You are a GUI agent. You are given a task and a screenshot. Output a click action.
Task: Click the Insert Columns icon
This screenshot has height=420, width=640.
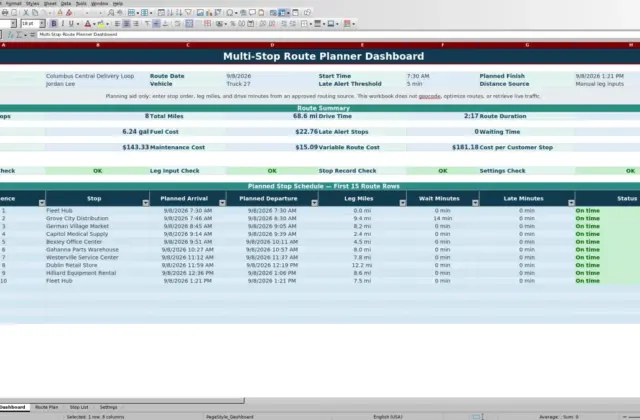coord(144,13)
